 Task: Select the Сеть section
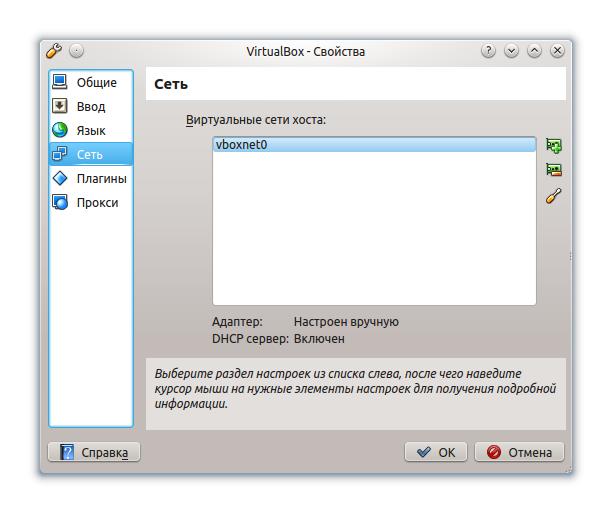tap(91, 154)
